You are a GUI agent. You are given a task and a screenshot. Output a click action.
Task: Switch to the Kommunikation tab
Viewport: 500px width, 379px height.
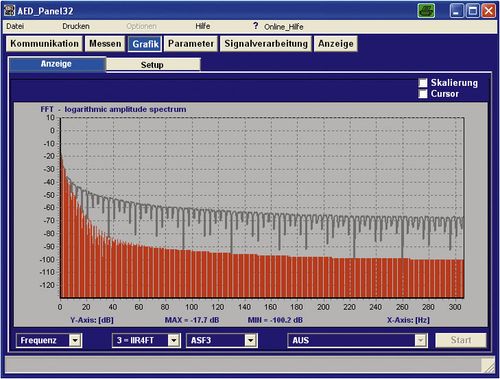tap(44, 44)
